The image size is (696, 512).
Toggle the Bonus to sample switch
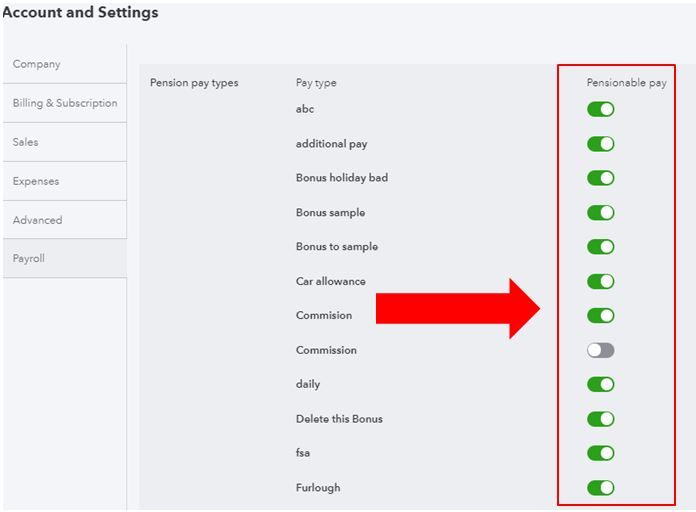[x=601, y=247]
